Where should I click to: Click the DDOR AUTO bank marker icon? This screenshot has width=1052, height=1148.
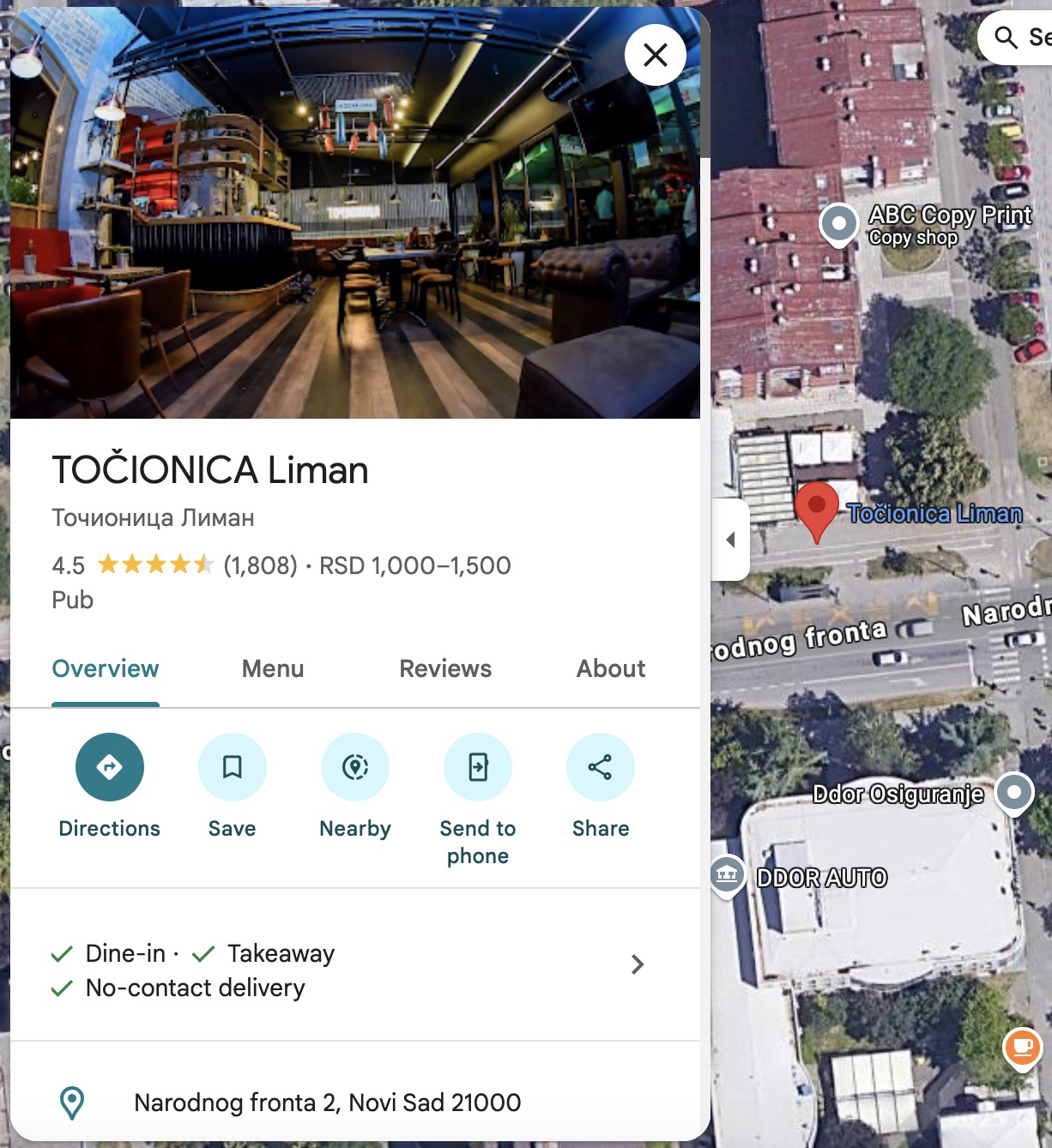pyautogui.click(x=727, y=875)
